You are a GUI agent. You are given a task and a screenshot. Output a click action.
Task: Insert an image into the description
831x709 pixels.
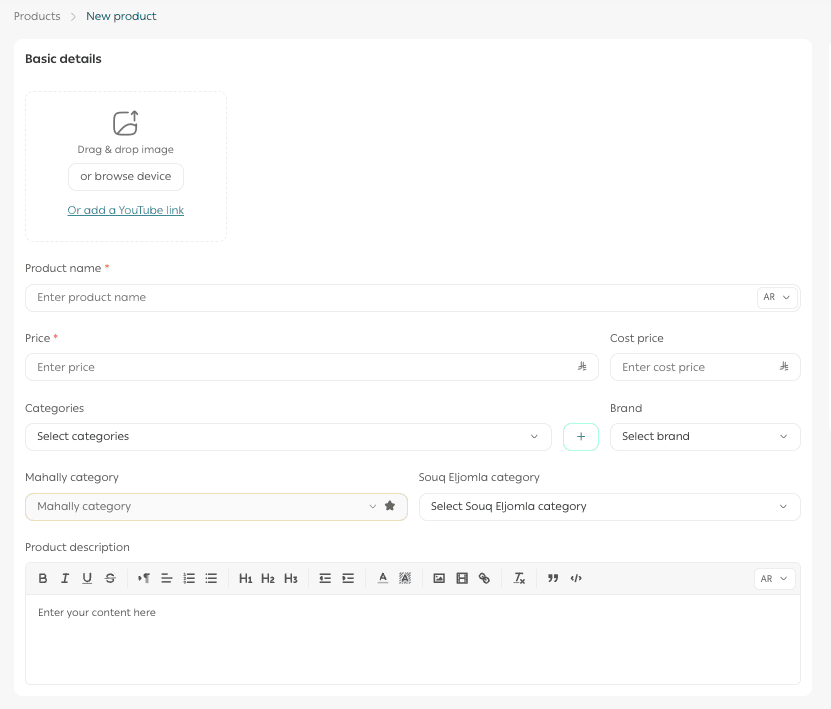coord(439,578)
